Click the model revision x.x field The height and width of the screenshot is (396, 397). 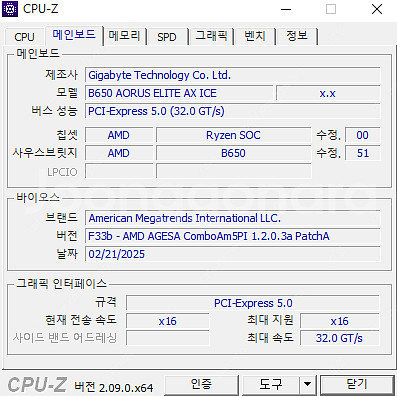point(328,93)
